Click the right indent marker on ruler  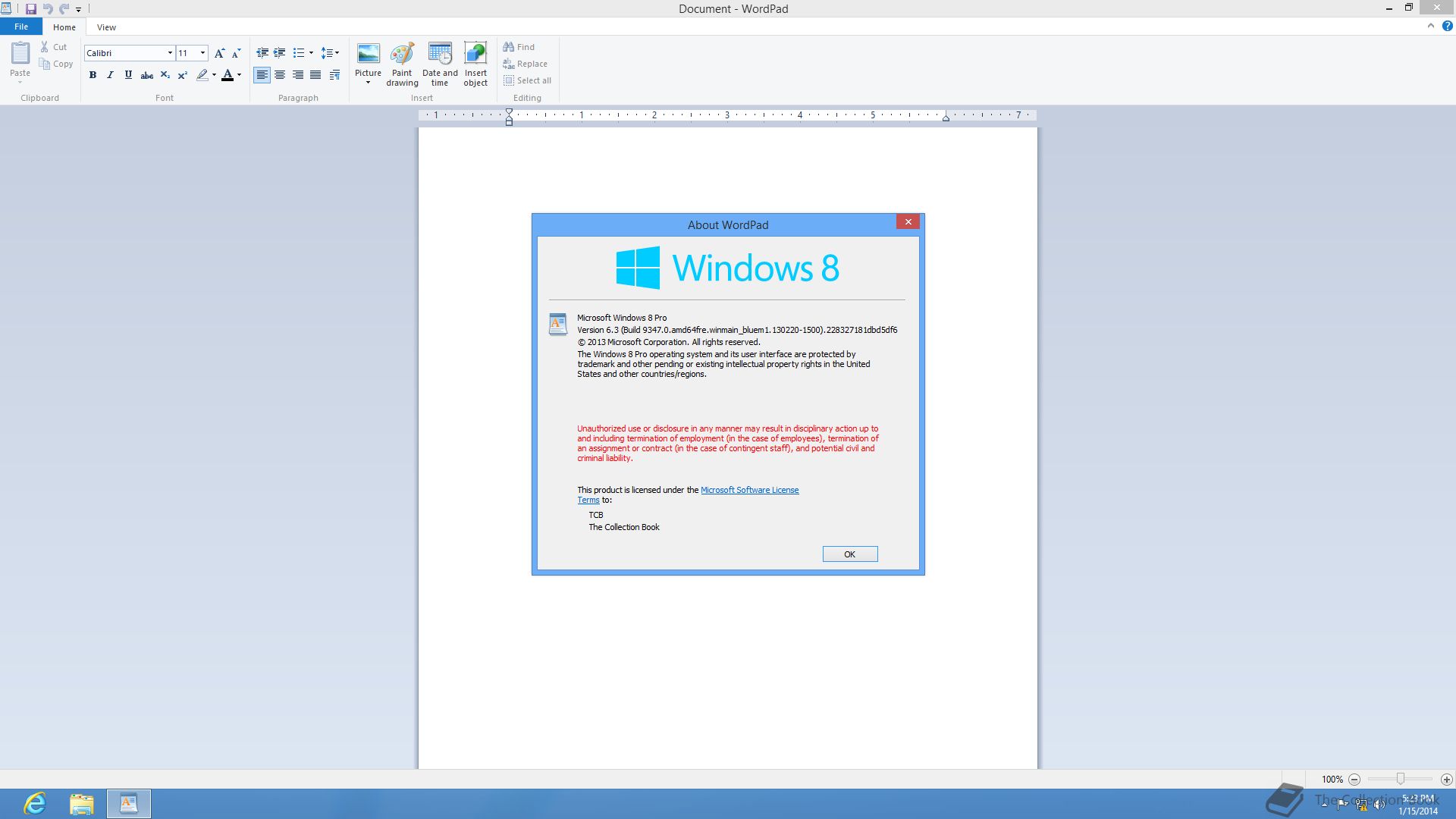[x=946, y=118]
